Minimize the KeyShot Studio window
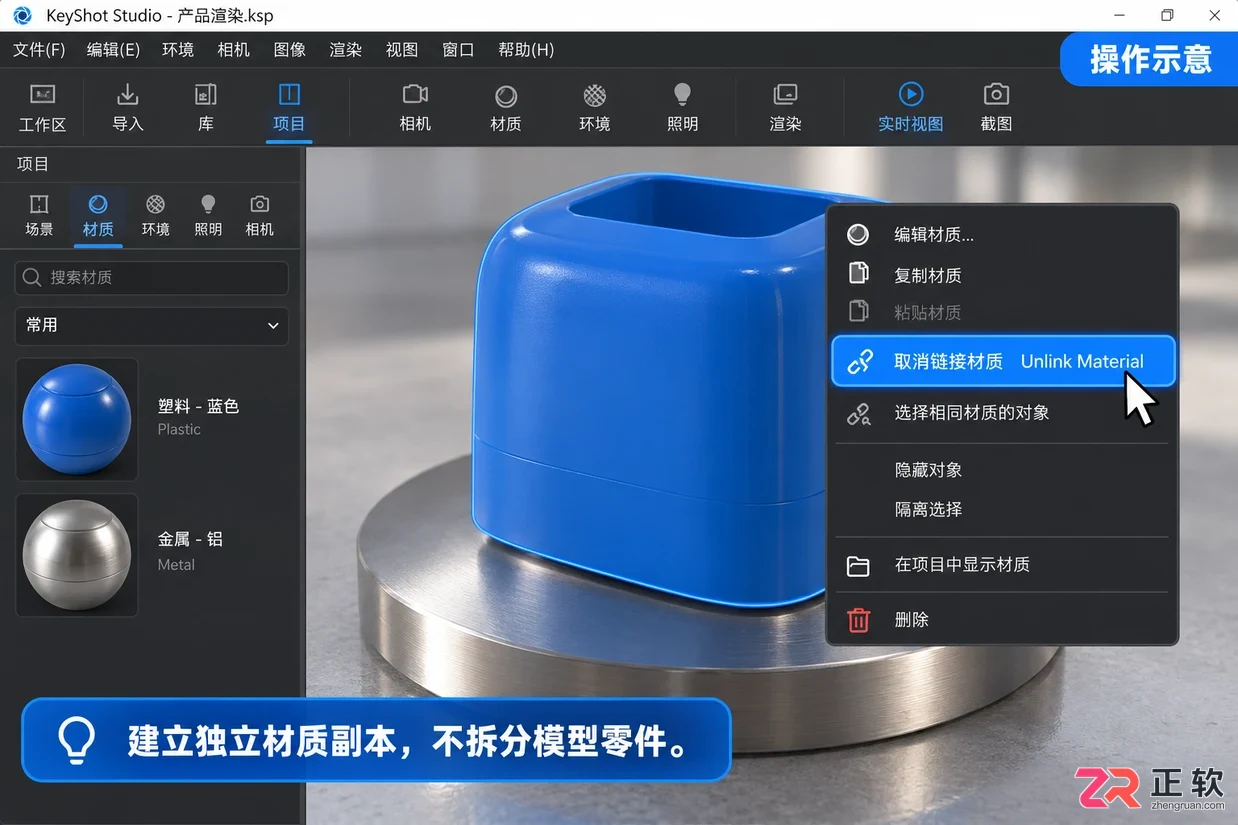The height and width of the screenshot is (825, 1238). click(1120, 15)
